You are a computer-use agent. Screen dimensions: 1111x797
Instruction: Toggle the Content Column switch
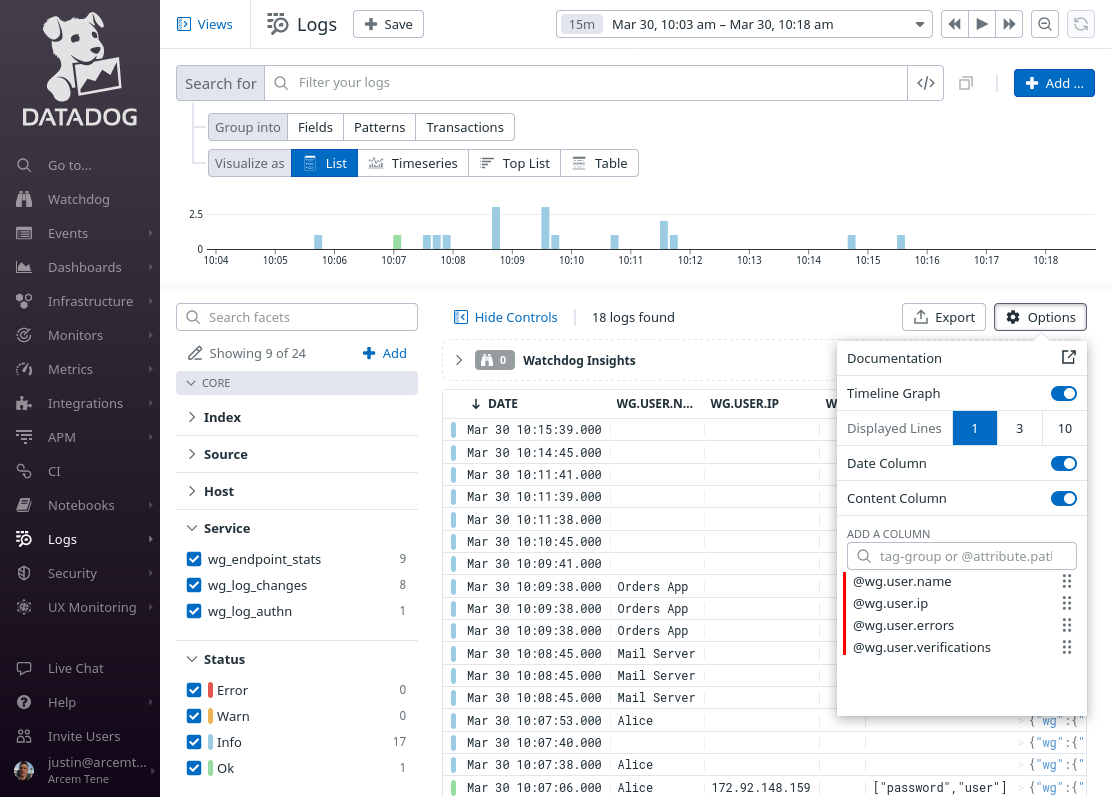1064,498
